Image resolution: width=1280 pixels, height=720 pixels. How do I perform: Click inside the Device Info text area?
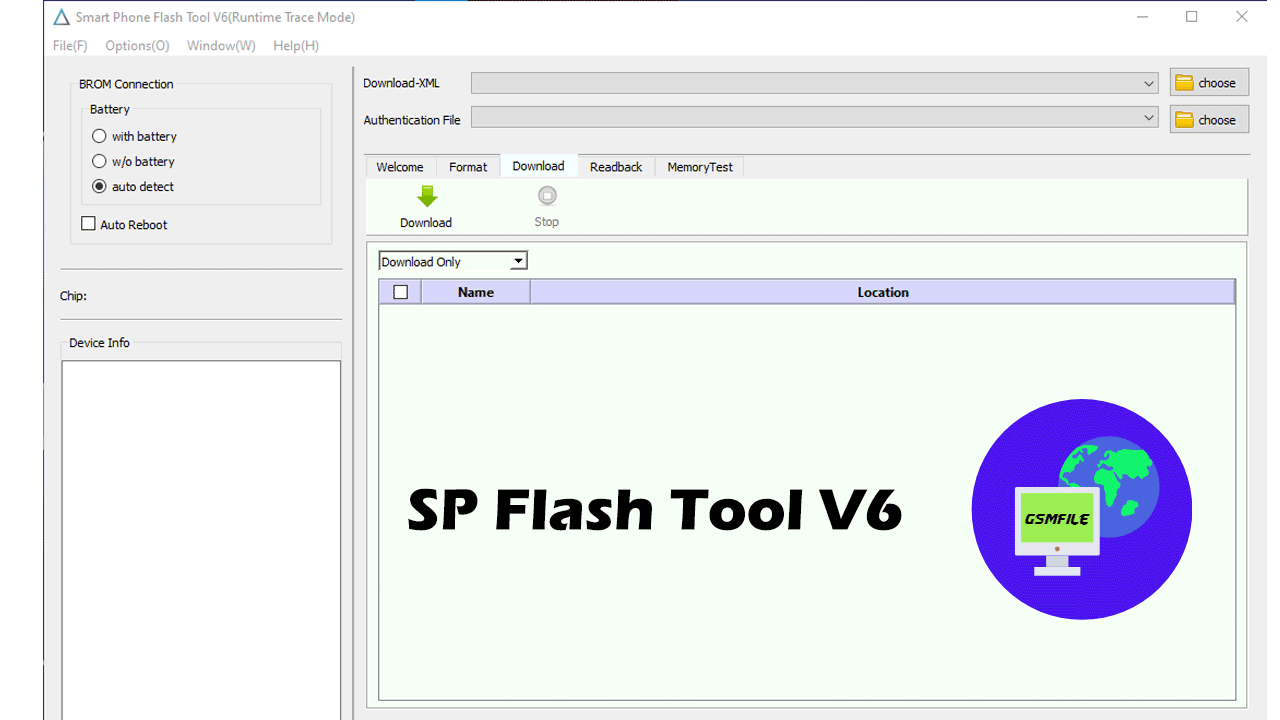pos(201,530)
